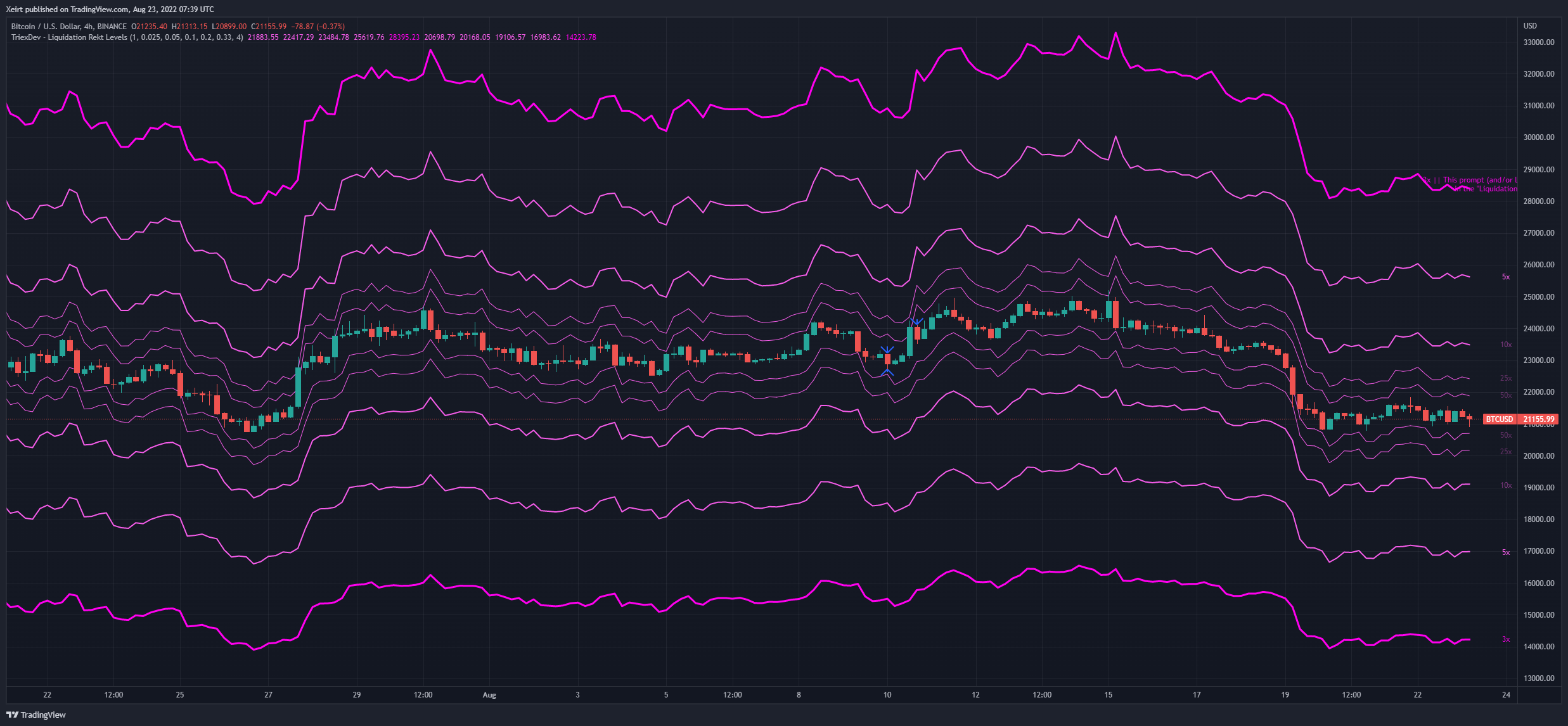Click the USD currency label on price axis
This screenshot has width=1568, height=726.
pos(1530,26)
